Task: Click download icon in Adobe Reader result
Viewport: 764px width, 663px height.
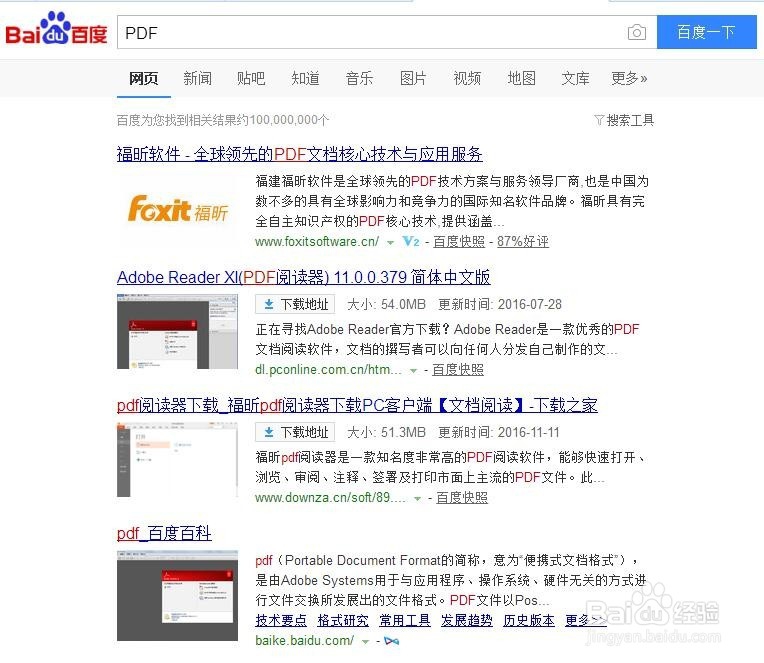Action: point(268,304)
